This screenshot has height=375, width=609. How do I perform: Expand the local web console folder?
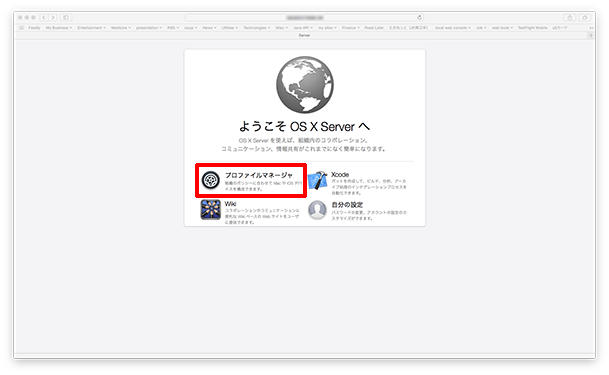pos(453,28)
